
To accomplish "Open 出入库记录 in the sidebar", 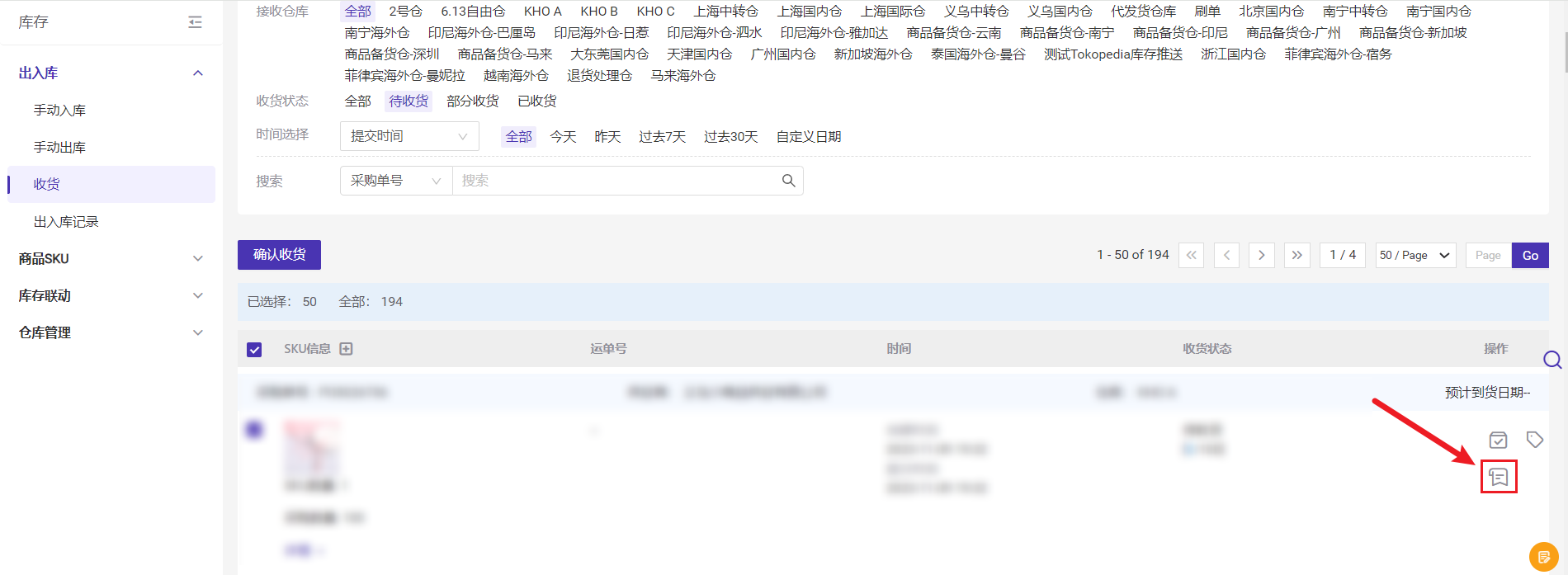I will (x=66, y=222).
